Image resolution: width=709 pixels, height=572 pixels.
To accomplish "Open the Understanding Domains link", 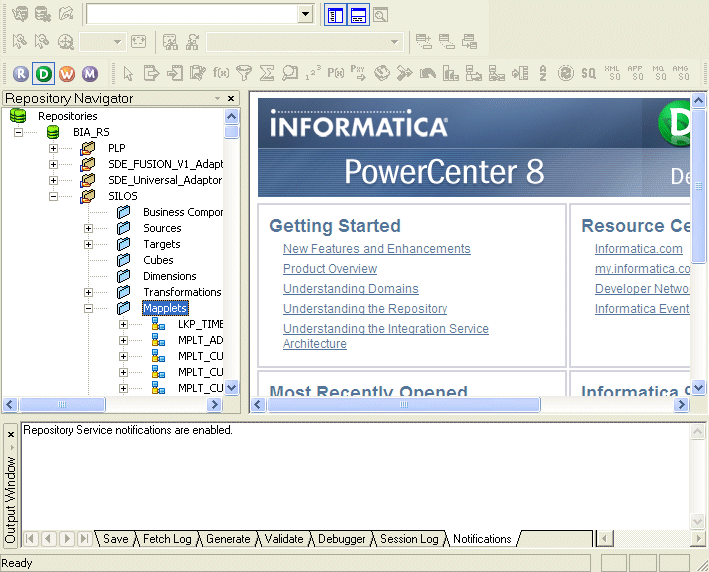I will [x=351, y=288].
